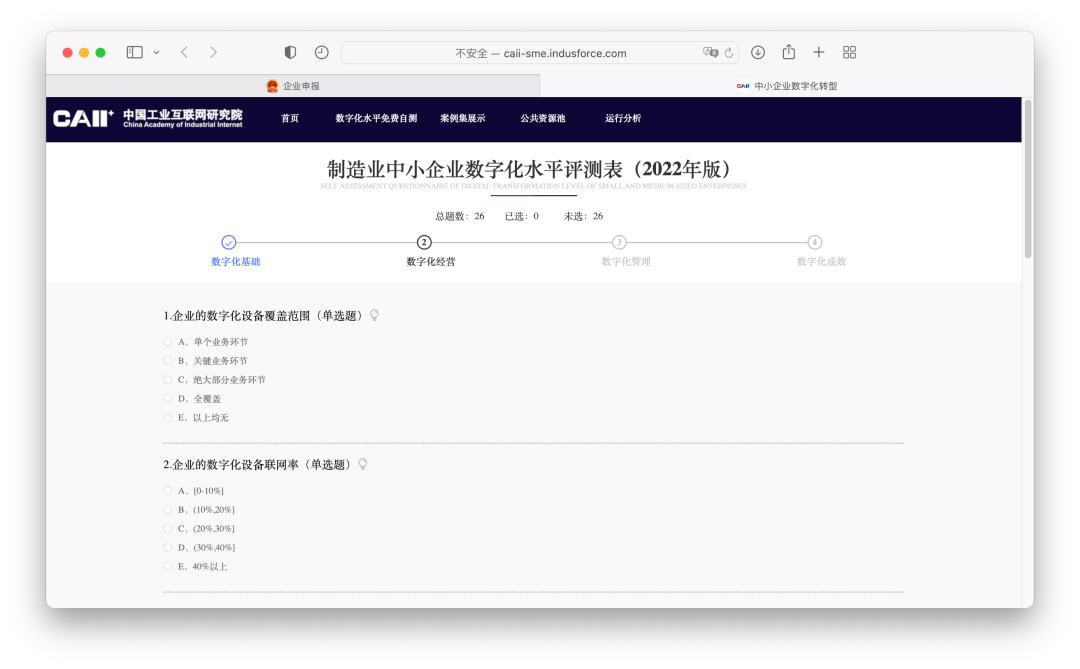Open the 案例集展示 menu item

pos(464,117)
